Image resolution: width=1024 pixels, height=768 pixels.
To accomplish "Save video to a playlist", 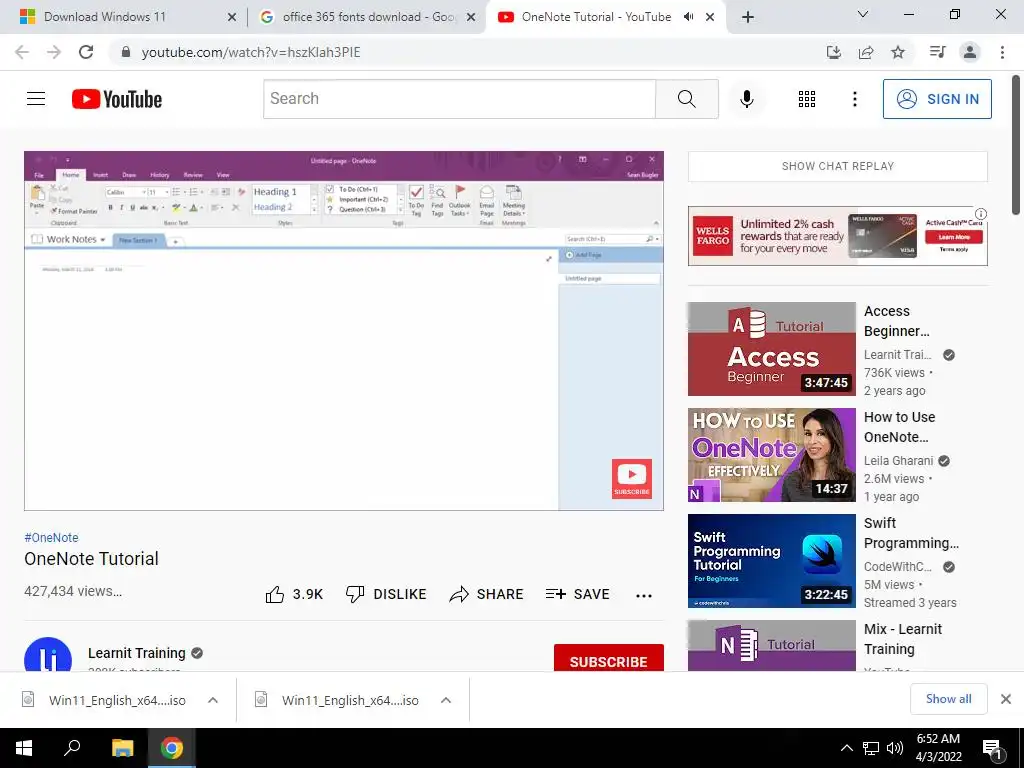I will click(x=577, y=594).
